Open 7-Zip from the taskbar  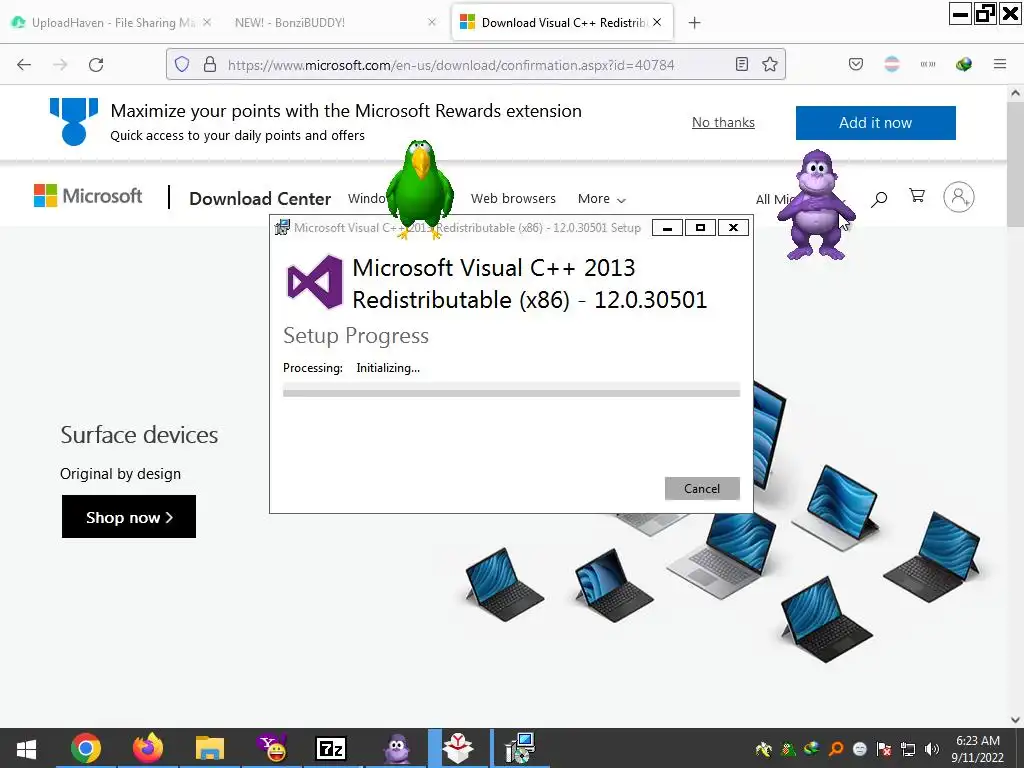click(331, 748)
